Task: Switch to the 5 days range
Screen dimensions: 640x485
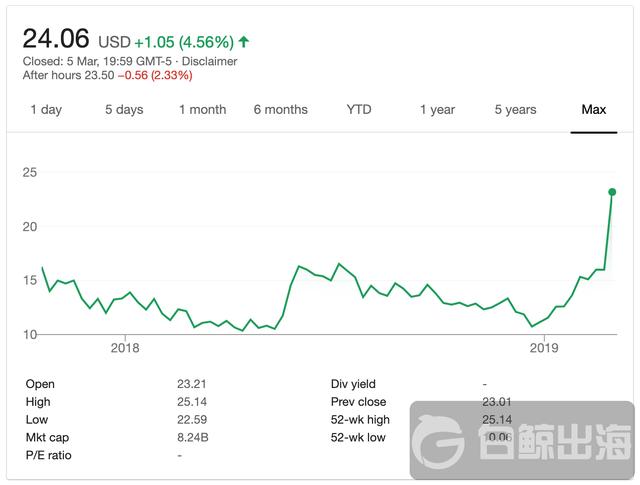Action: (x=124, y=110)
